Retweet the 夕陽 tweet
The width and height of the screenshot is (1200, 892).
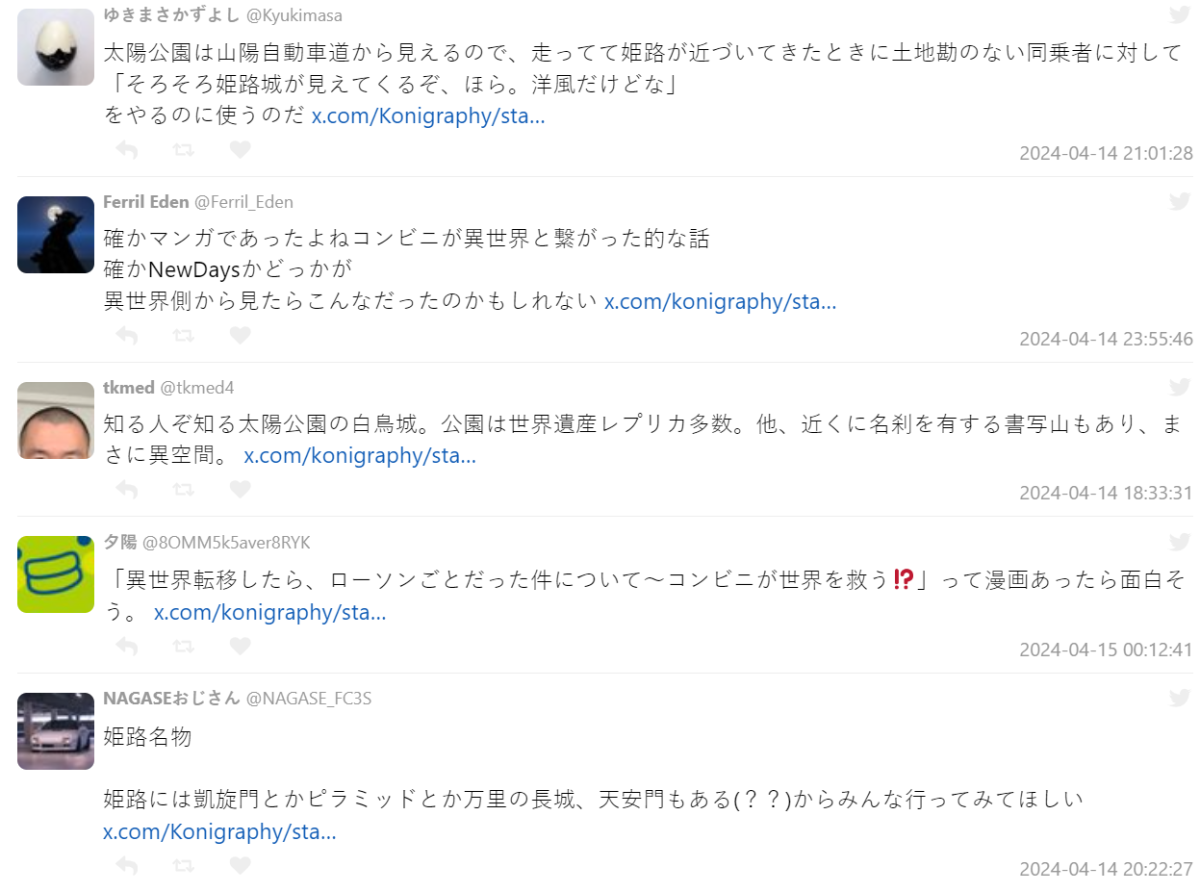[x=184, y=646]
